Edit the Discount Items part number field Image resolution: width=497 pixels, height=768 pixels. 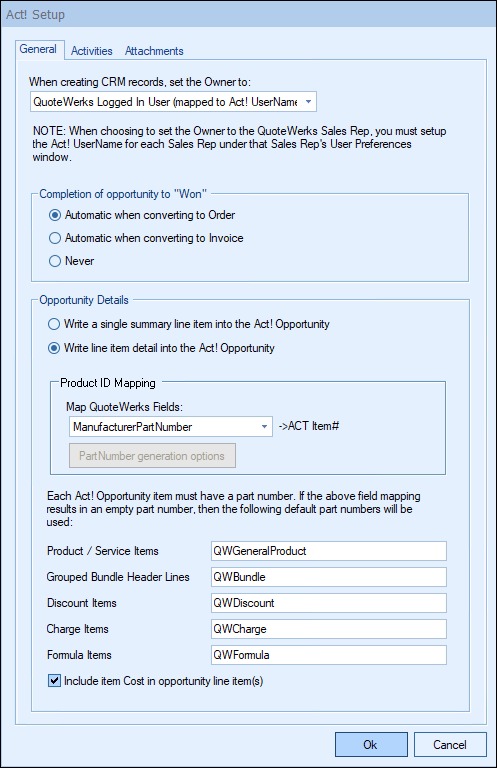point(329,603)
